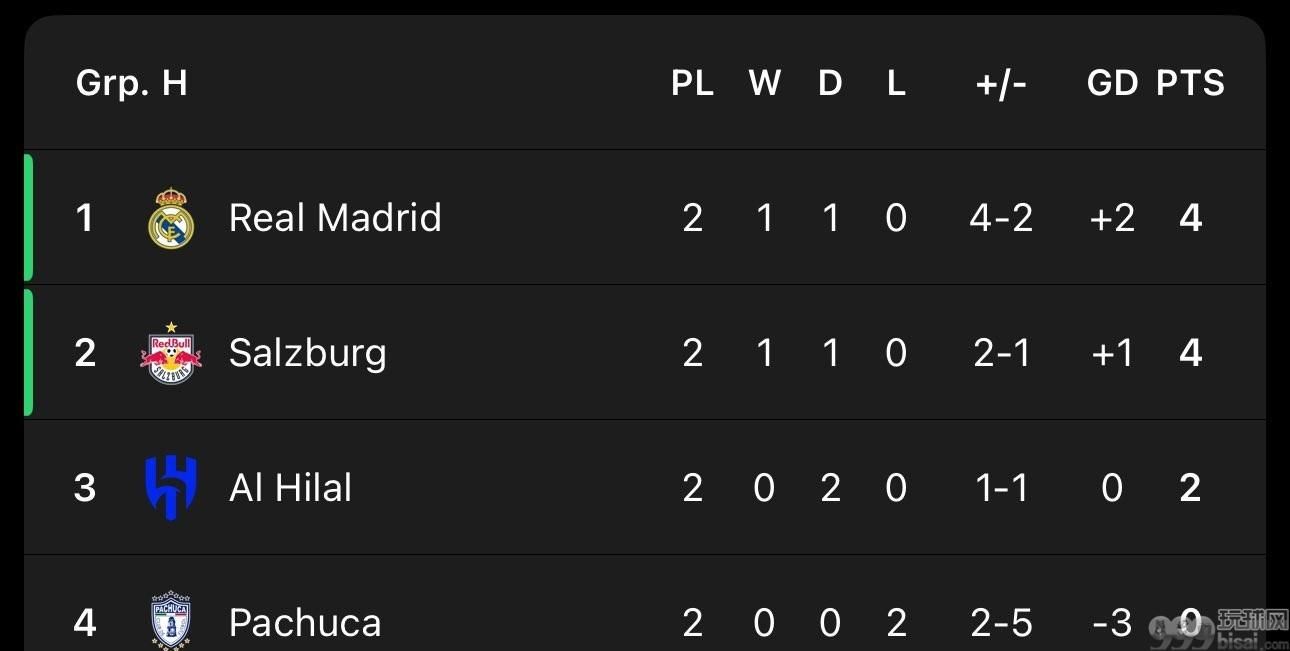The height and width of the screenshot is (651, 1290).
Task: Open the Salzburg team name
Action: 308,354
